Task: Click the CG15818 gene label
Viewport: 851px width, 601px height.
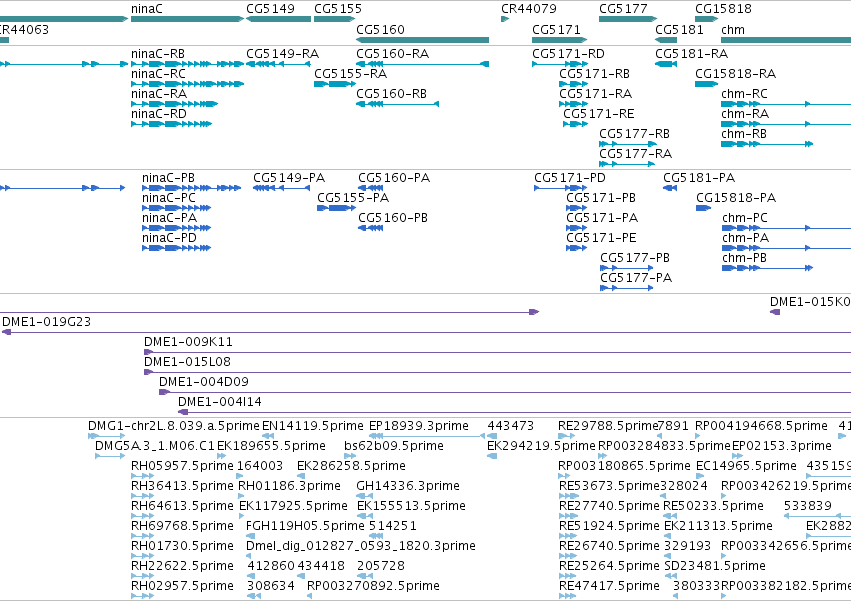Action: (x=723, y=9)
